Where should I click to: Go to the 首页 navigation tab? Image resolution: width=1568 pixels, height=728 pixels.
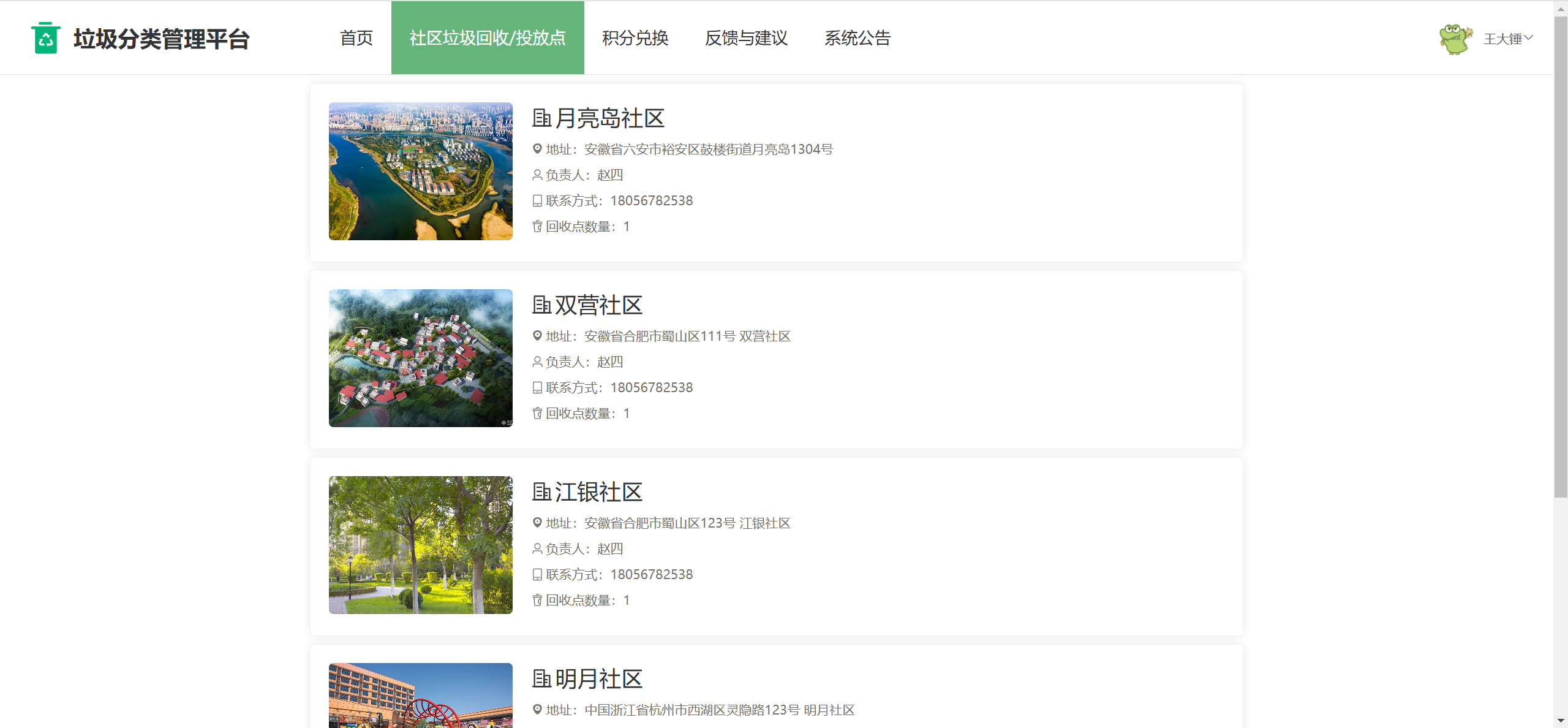tap(356, 38)
